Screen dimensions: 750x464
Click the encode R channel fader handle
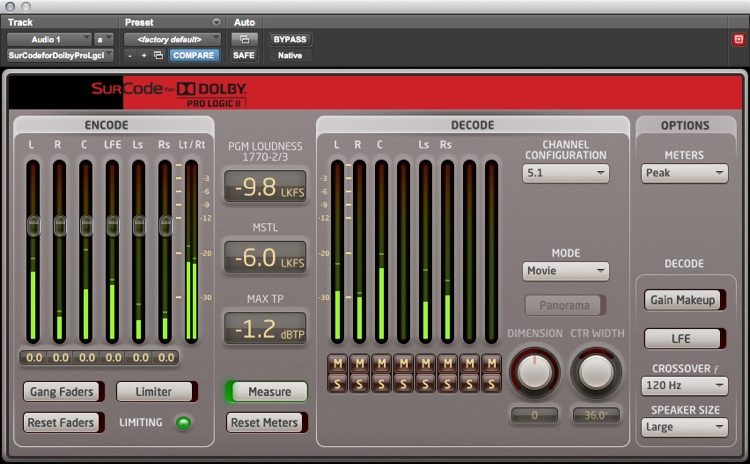click(60, 226)
